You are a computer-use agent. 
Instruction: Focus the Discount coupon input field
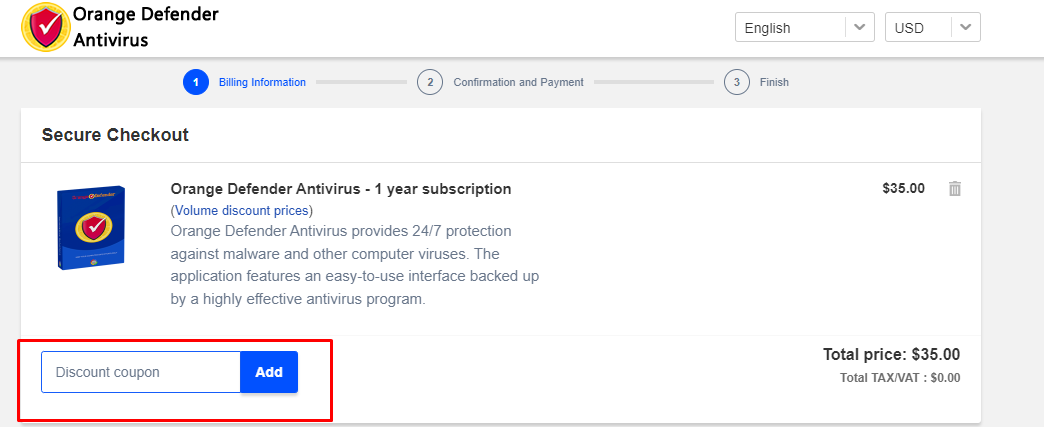tap(141, 372)
